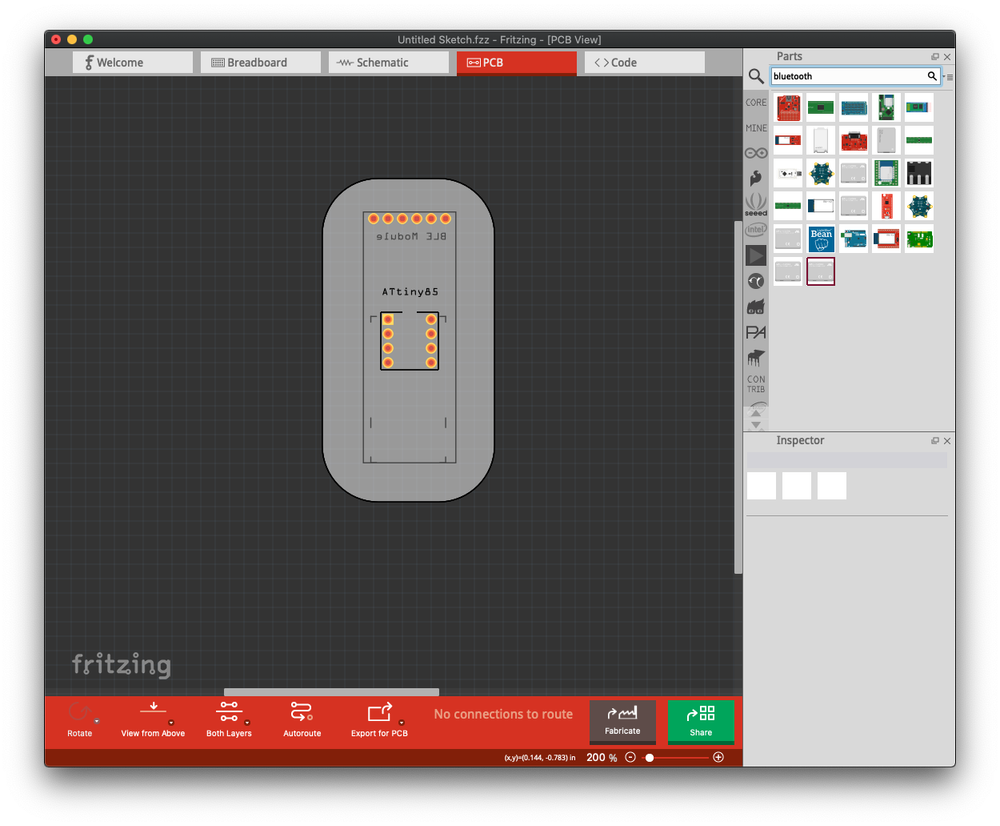Zoom out with the minus icon
This screenshot has width=1000, height=826.
click(630, 757)
